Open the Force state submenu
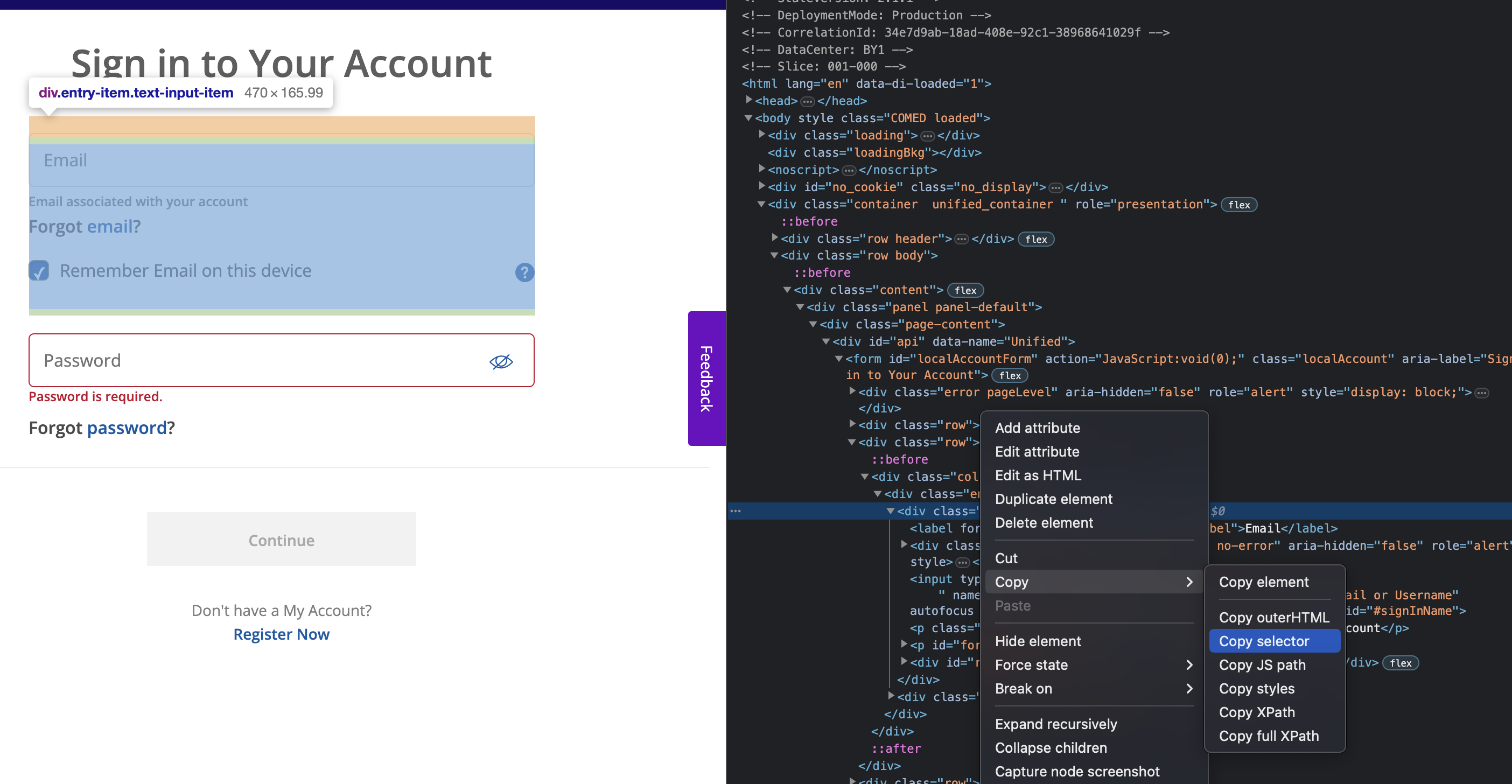The image size is (1512, 784). (x=1032, y=665)
